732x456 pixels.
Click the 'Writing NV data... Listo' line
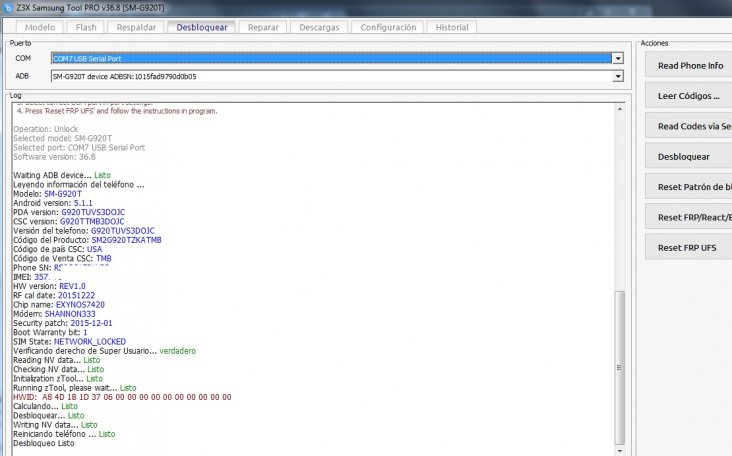click(55, 425)
